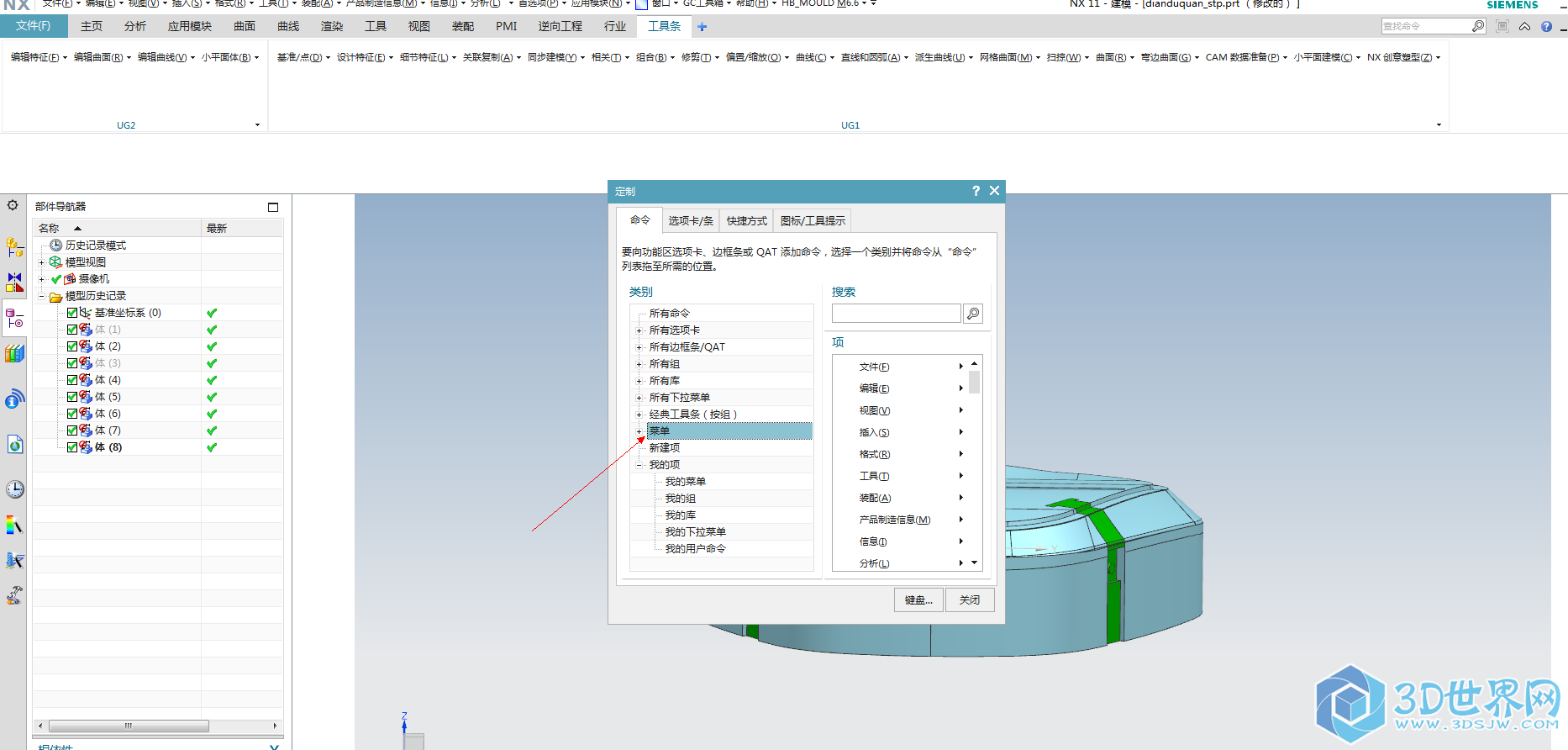Open the resource bar options gear icon
The width and height of the screenshot is (1568, 750).
pyautogui.click(x=13, y=205)
